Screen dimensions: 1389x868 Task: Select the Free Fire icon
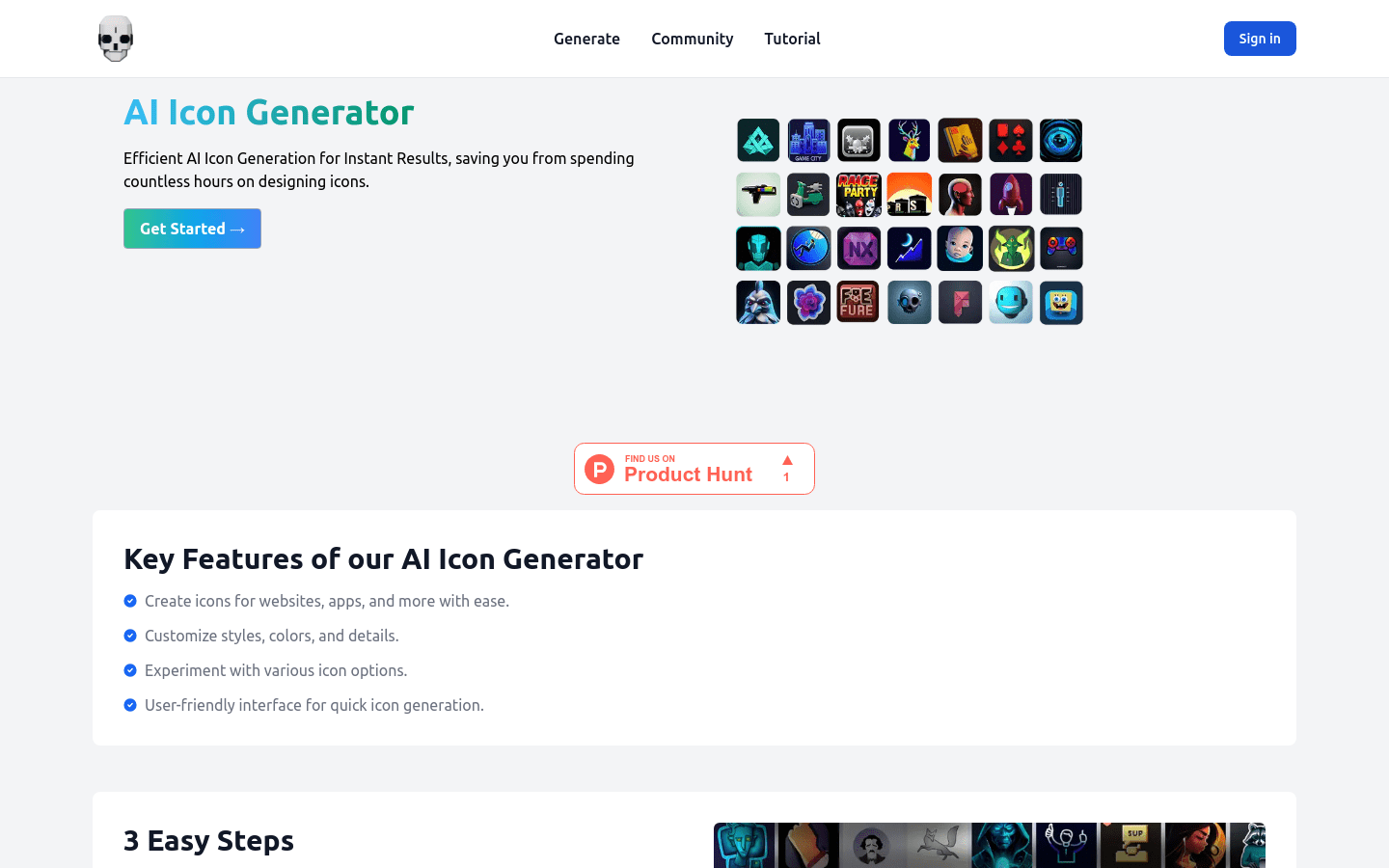(858, 302)
